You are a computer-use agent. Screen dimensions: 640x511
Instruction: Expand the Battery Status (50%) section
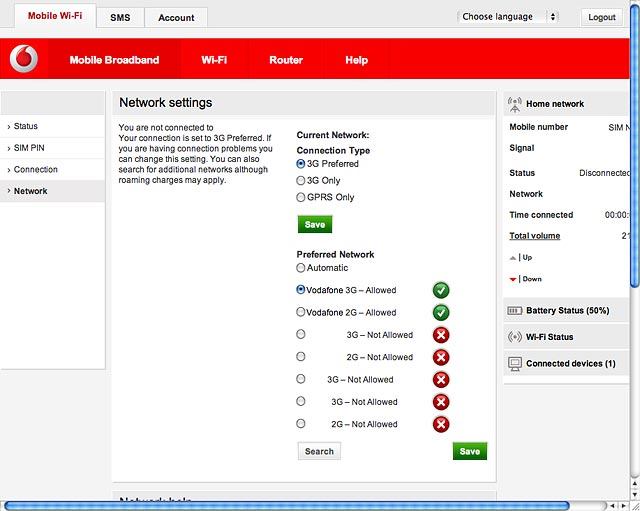(567, 311)
